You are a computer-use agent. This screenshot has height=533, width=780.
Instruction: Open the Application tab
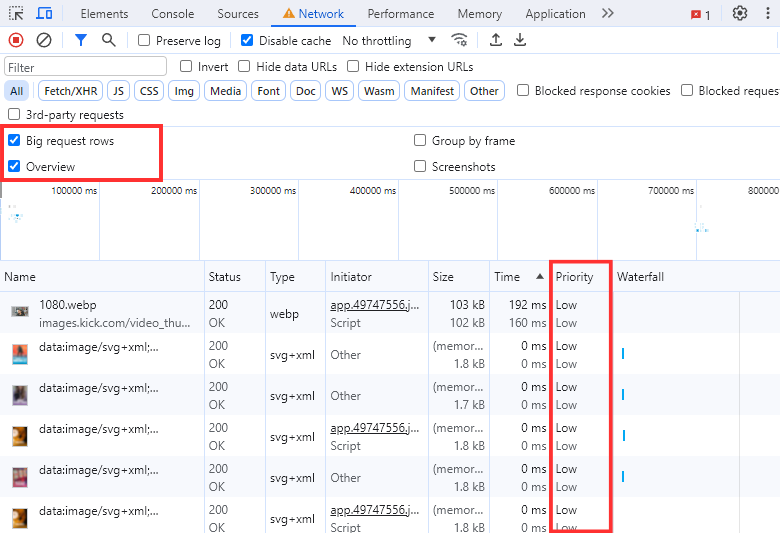pos(555,14)
